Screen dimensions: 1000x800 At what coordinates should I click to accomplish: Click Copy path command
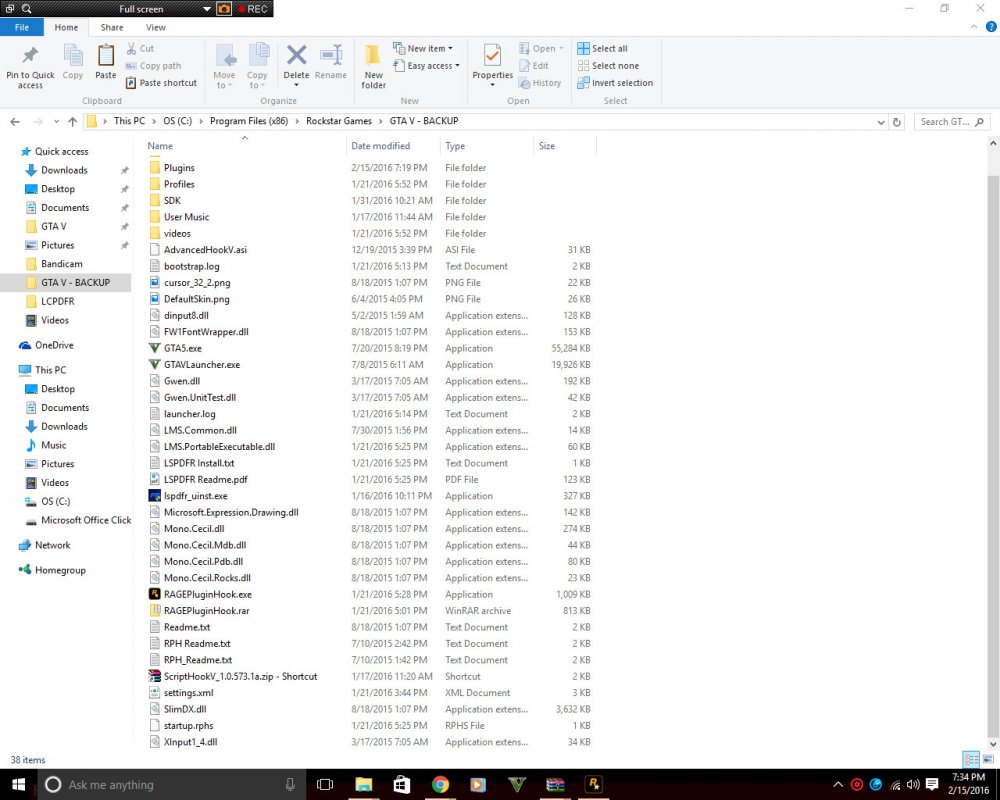(154, 66)
